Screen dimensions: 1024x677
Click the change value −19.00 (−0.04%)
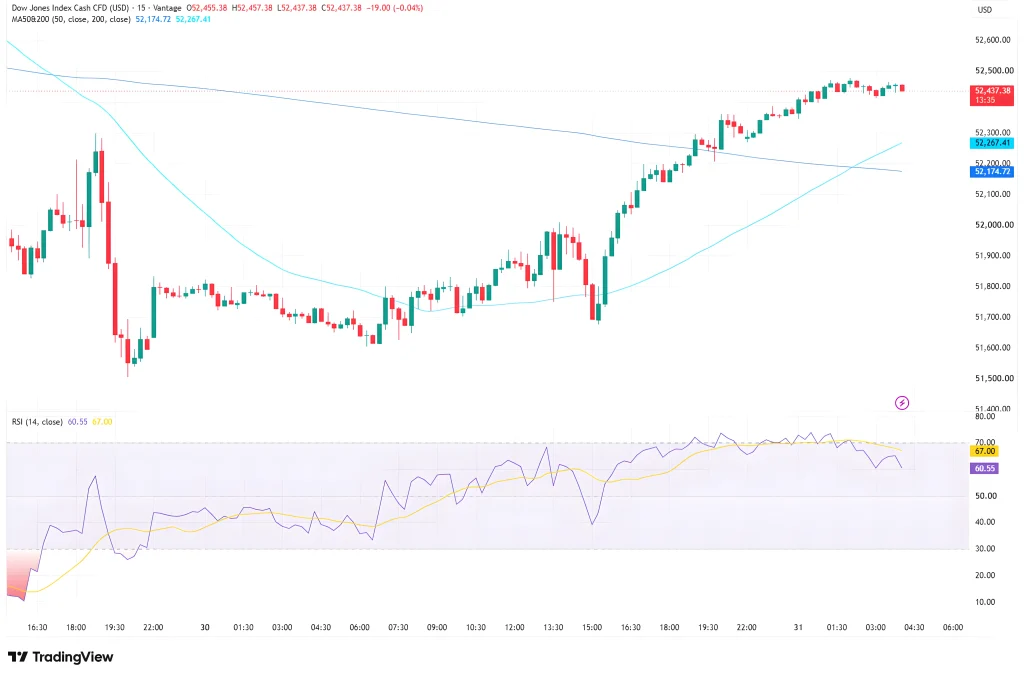[394, 8]
